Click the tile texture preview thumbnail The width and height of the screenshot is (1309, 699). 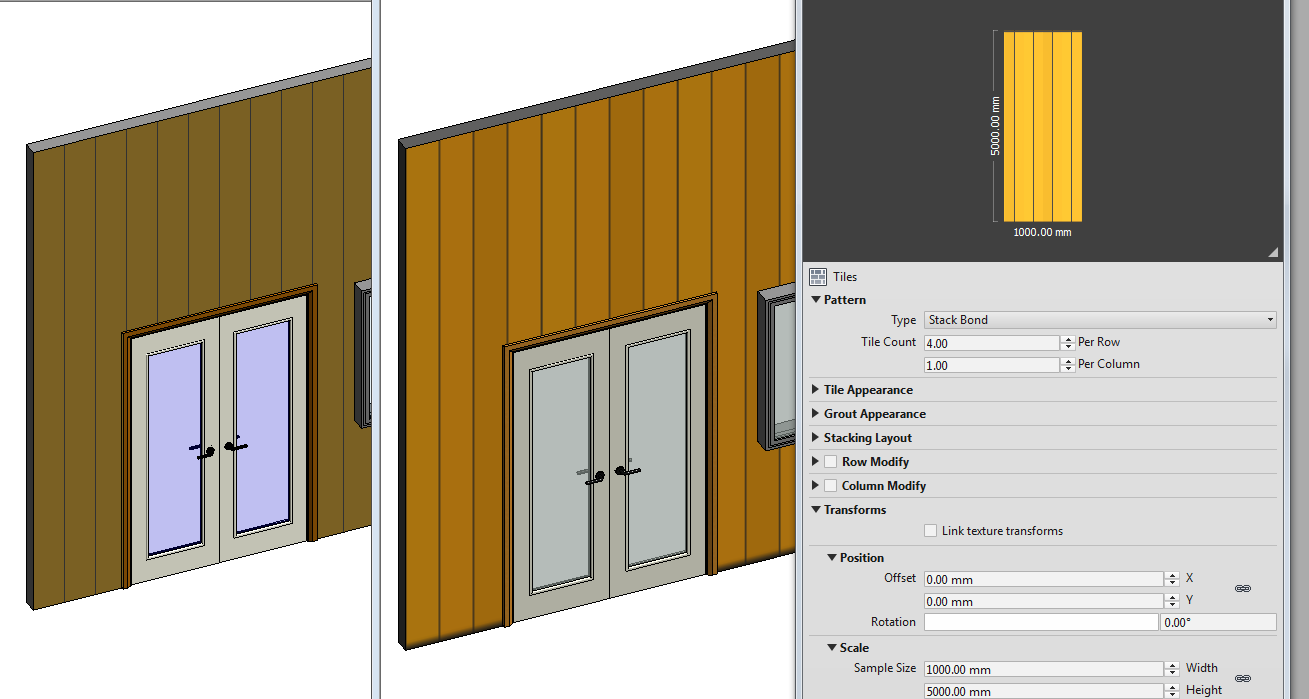point(1043,126)
